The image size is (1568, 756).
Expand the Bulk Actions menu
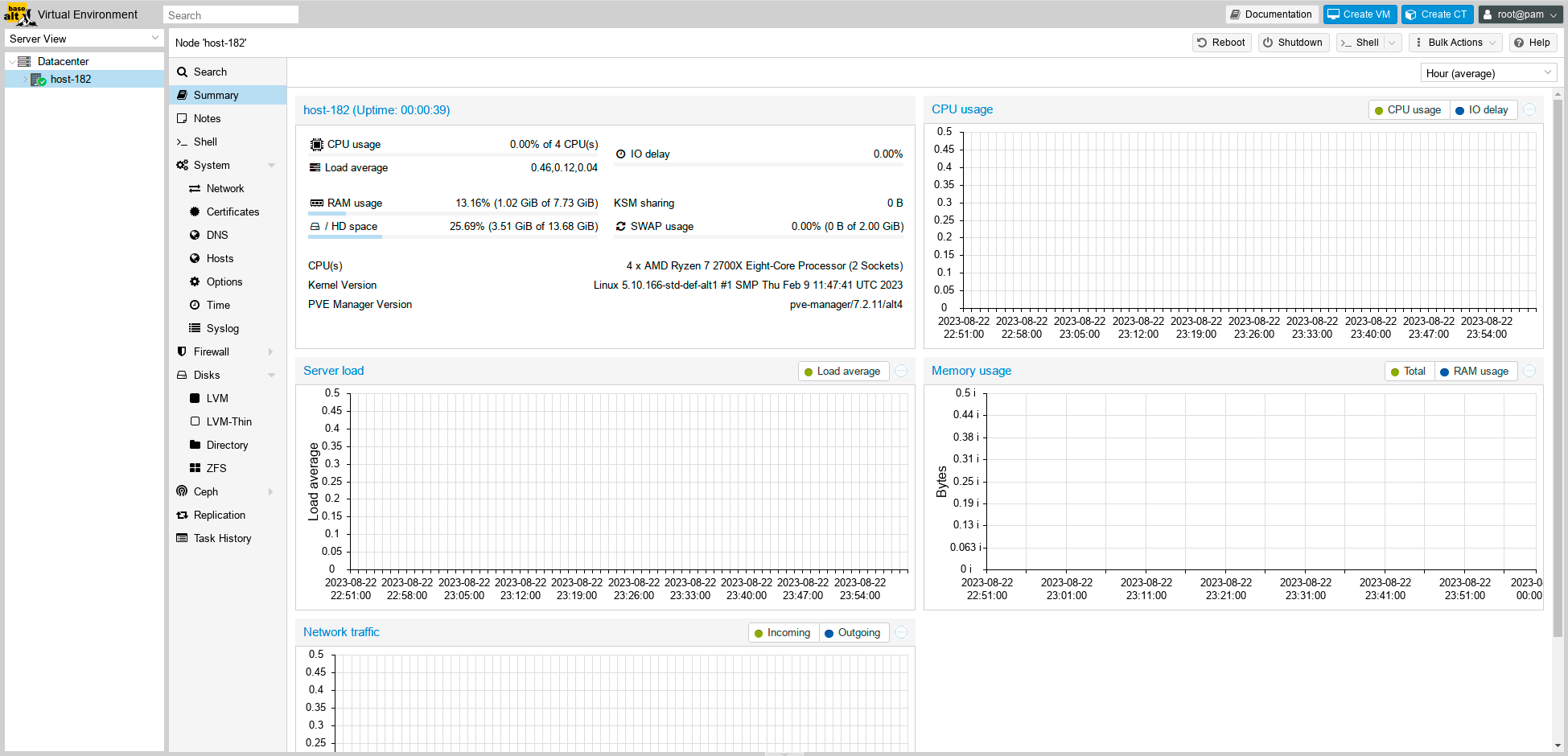click(1455, 43)
